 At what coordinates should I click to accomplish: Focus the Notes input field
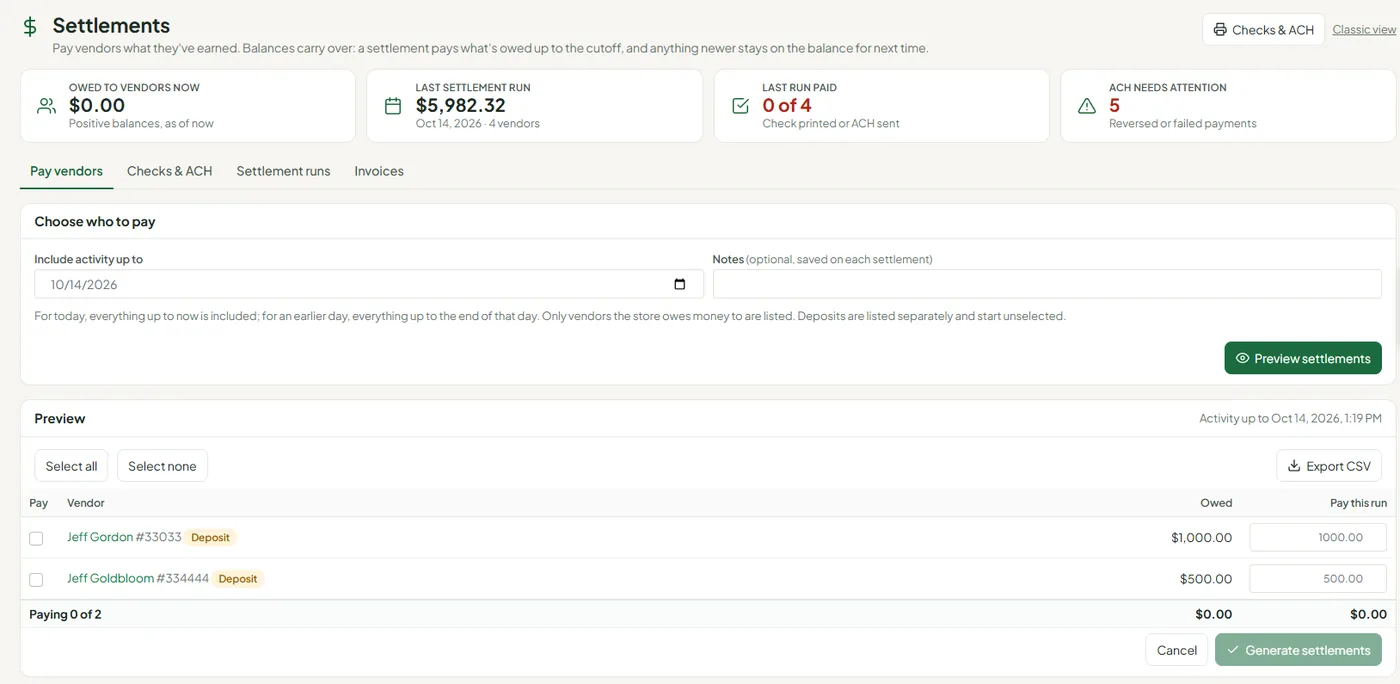coord(1047,284)
